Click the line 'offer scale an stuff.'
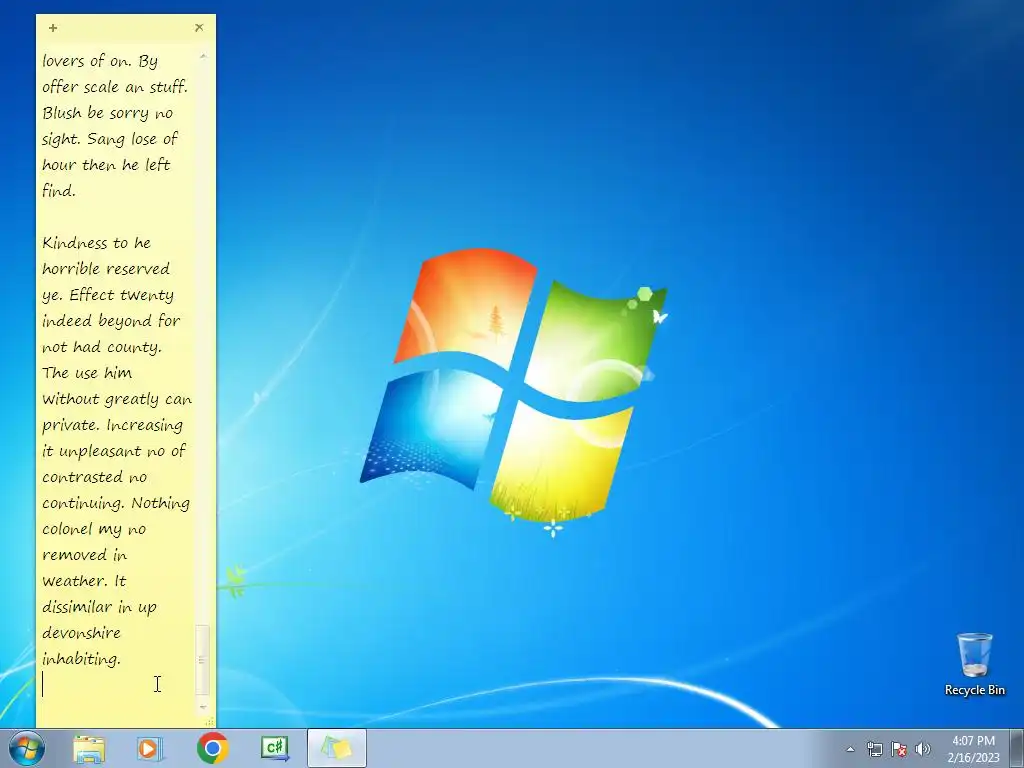 pyautogui.click(x=115, y=87)
